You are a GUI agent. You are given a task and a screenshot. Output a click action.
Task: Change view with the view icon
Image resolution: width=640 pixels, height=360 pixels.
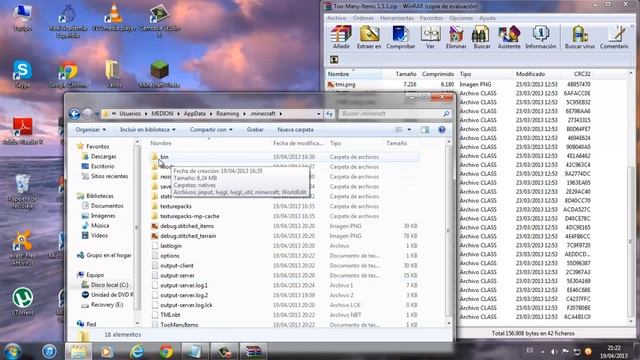(x=399, y=130)
